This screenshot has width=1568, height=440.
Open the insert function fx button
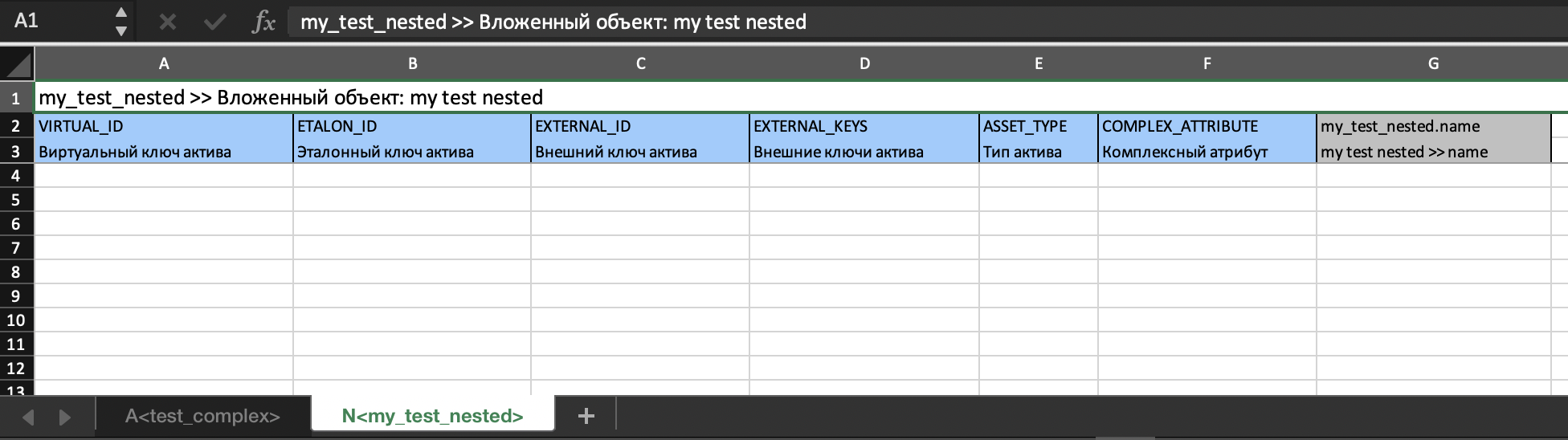[263, 22]
